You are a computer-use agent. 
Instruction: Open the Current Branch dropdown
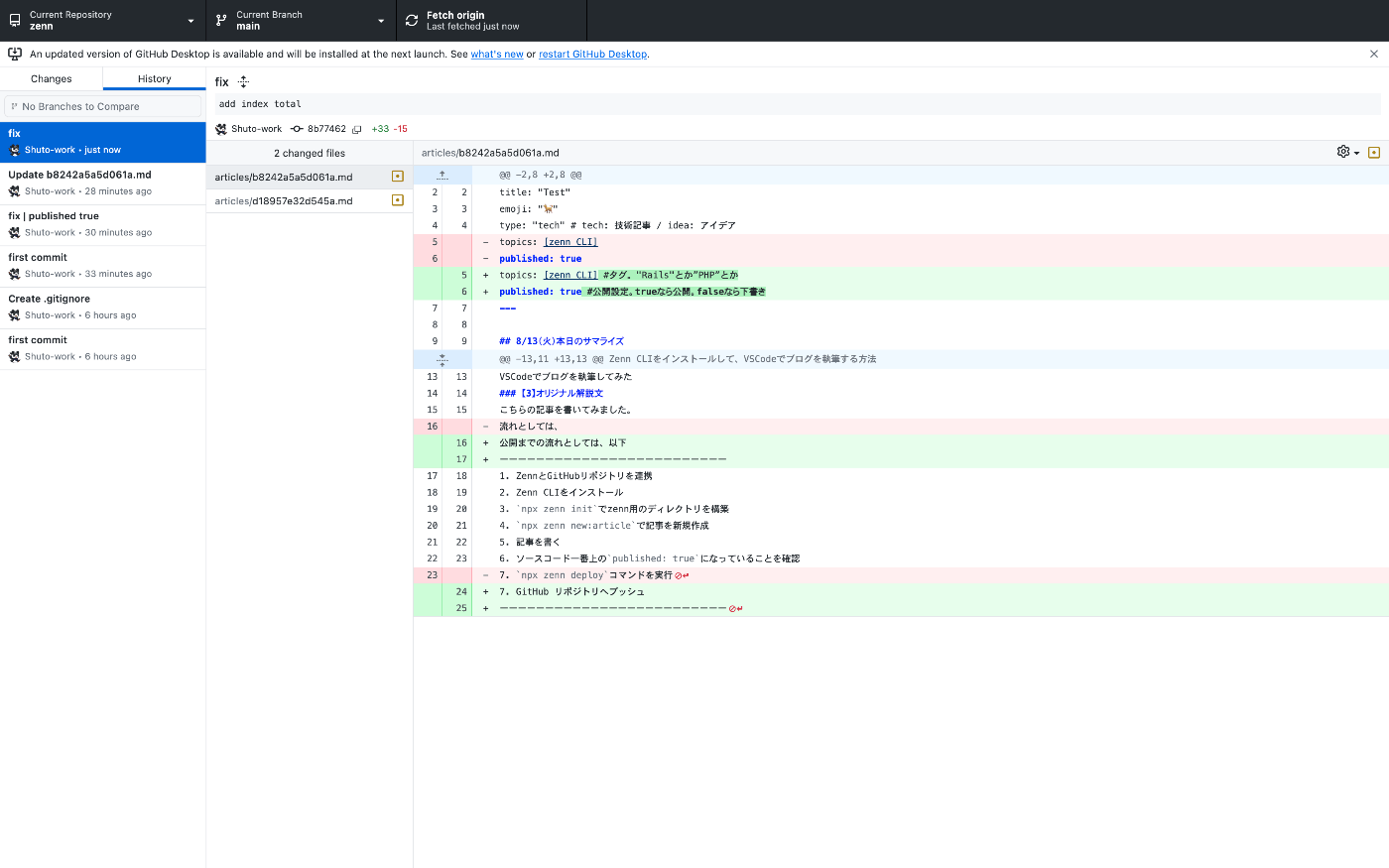pos(302,20)
